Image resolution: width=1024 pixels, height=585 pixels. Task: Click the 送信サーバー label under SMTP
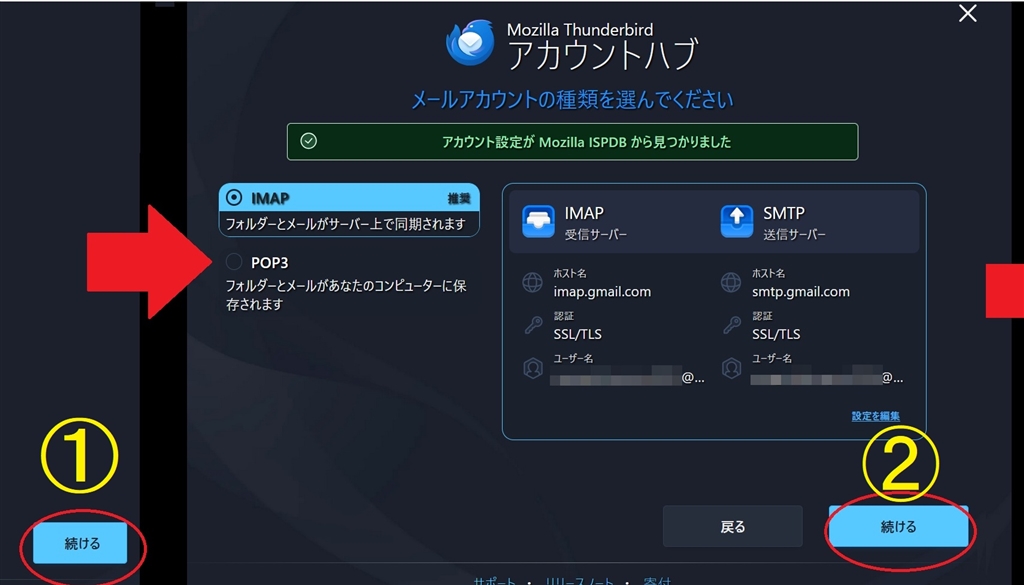pos(794,234)
